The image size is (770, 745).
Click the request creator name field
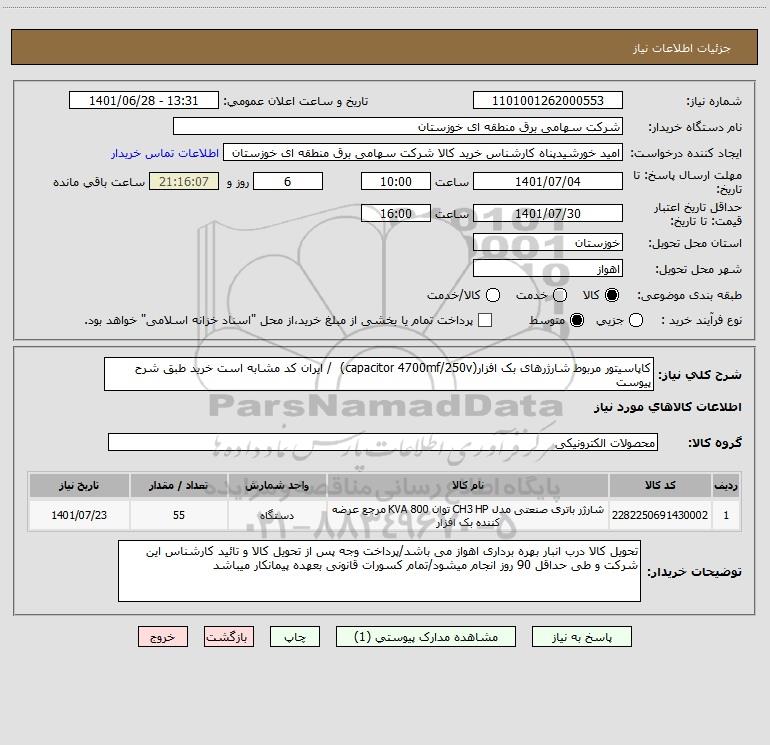click(423, 153)
